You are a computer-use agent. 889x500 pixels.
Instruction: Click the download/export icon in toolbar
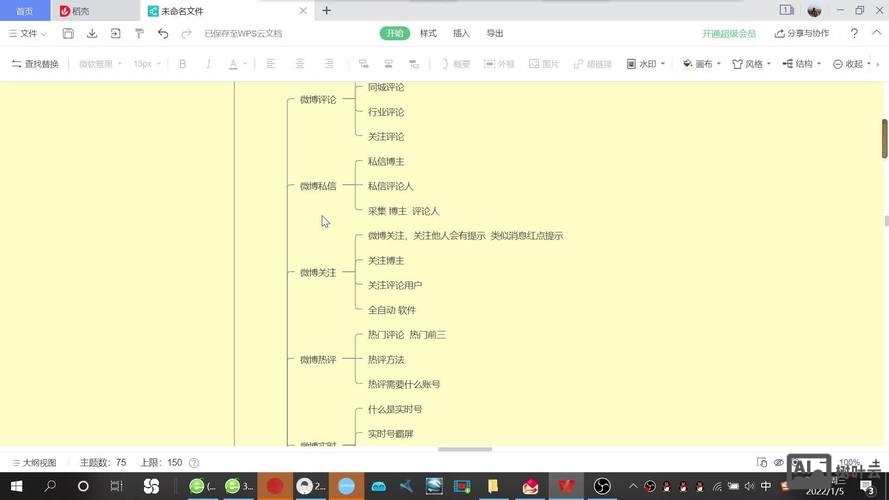click(x=92, y=33)
